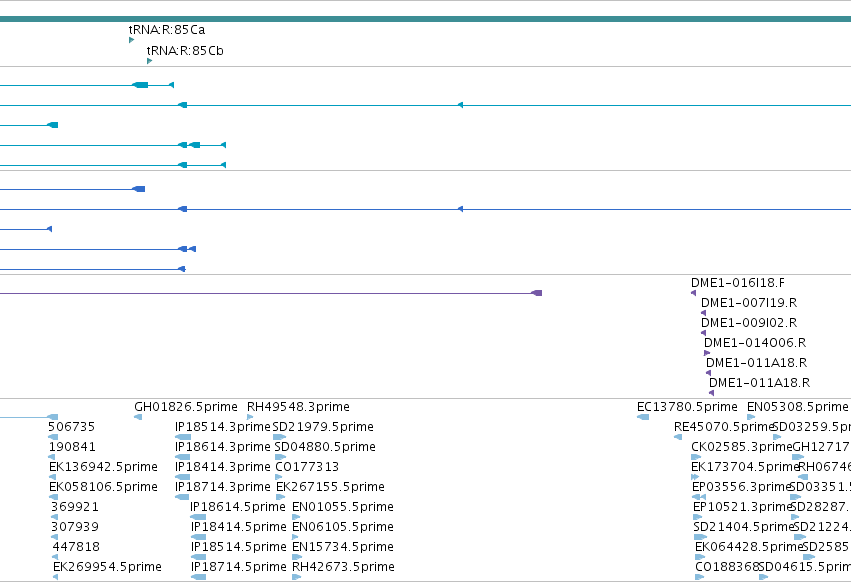
Task: Select the CO188368 label
Action: pos(727,567)
